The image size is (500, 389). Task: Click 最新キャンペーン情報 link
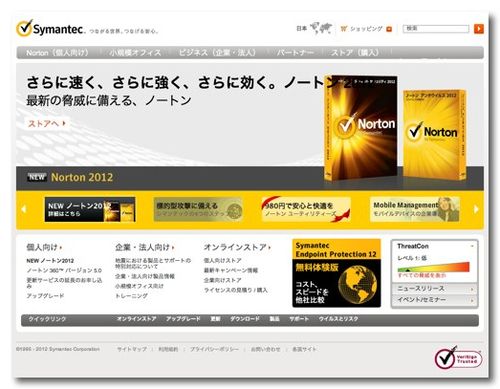point(231,270)
